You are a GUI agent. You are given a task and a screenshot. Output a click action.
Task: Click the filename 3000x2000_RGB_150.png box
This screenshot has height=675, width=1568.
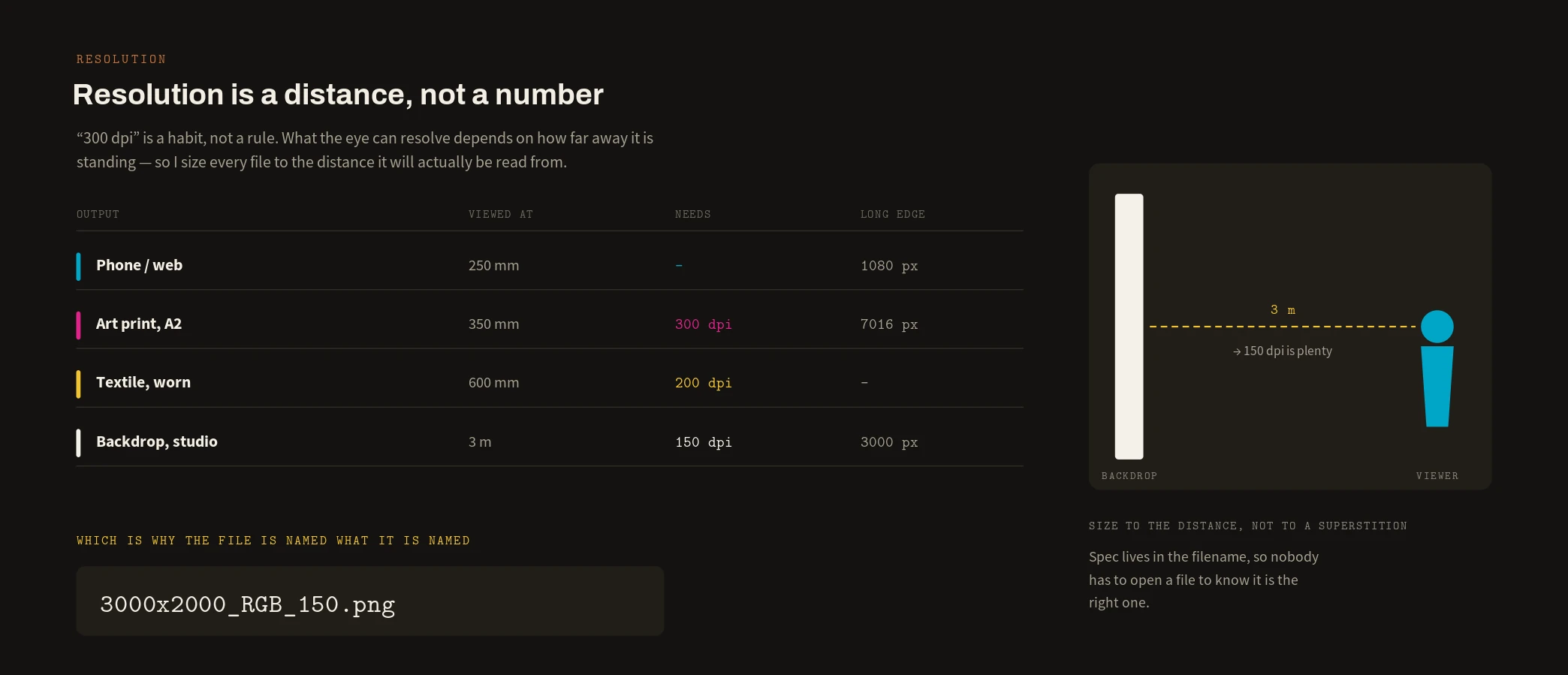click(370, 601)
